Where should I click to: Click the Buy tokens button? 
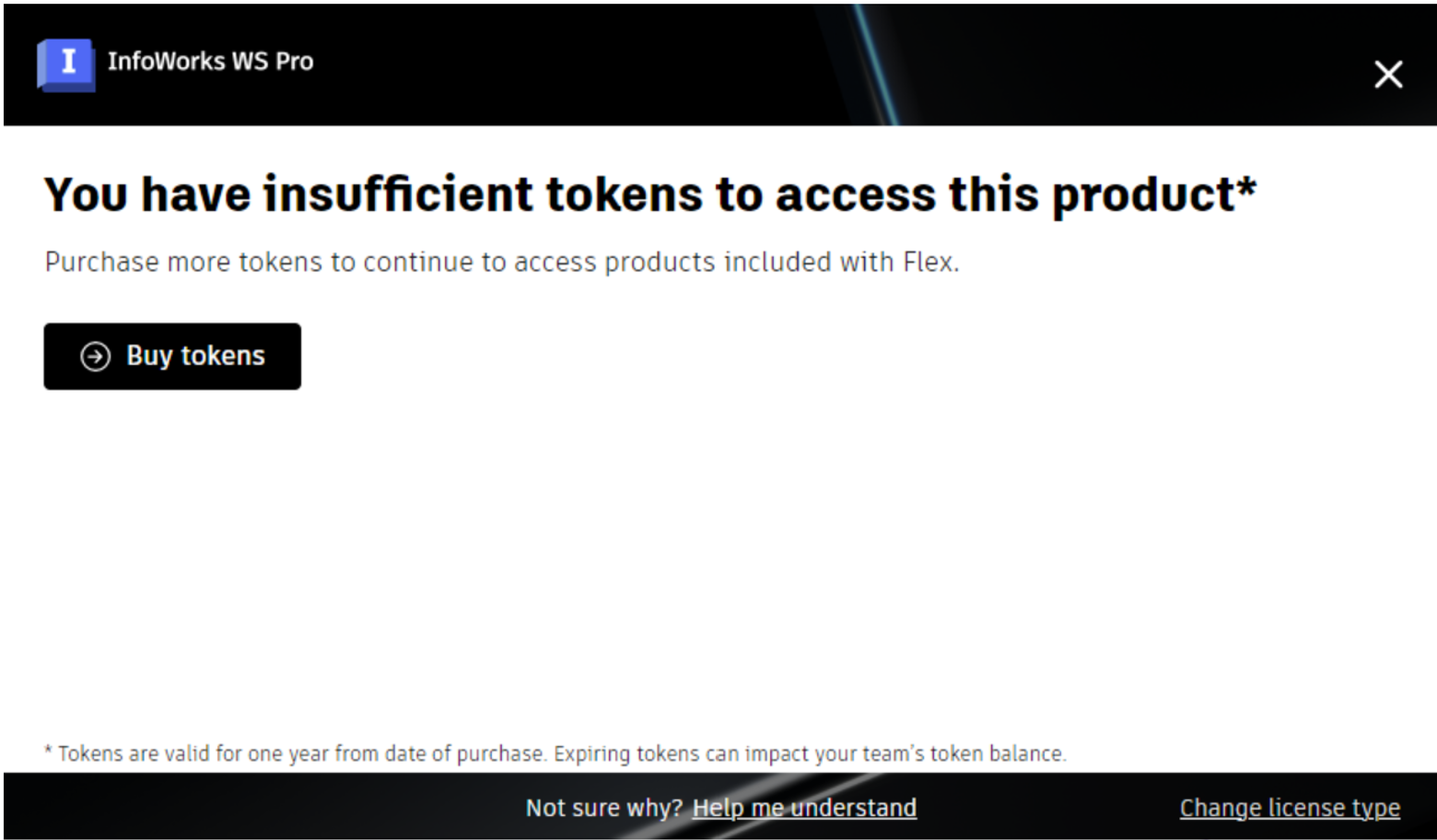click(171, 356)
